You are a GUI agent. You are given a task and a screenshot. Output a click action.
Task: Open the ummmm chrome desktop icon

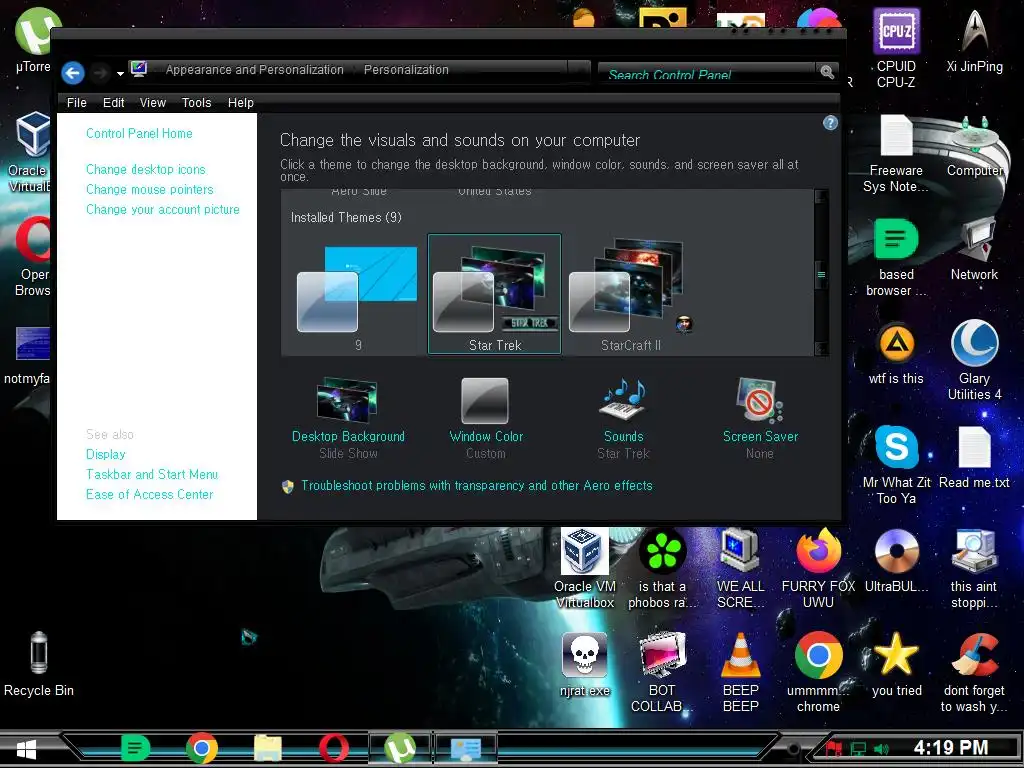[818, 673]
